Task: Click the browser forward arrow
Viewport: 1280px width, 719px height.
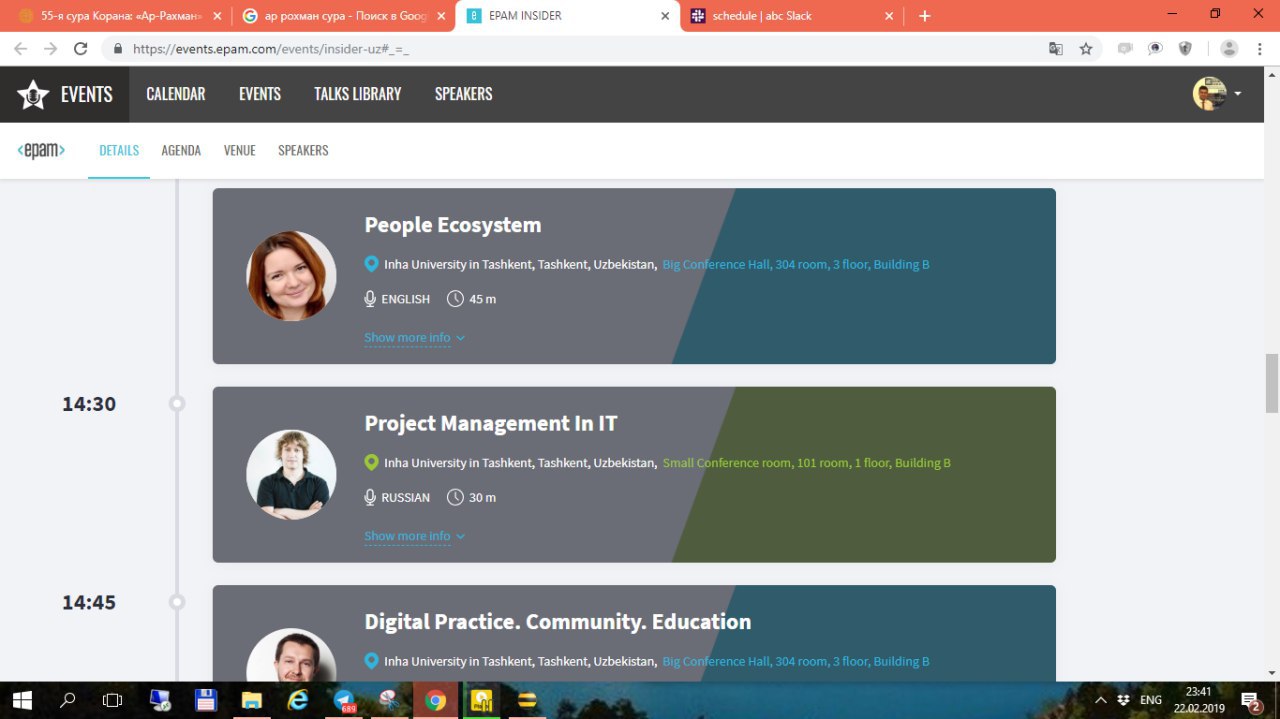Action: [x=50, y=48]
